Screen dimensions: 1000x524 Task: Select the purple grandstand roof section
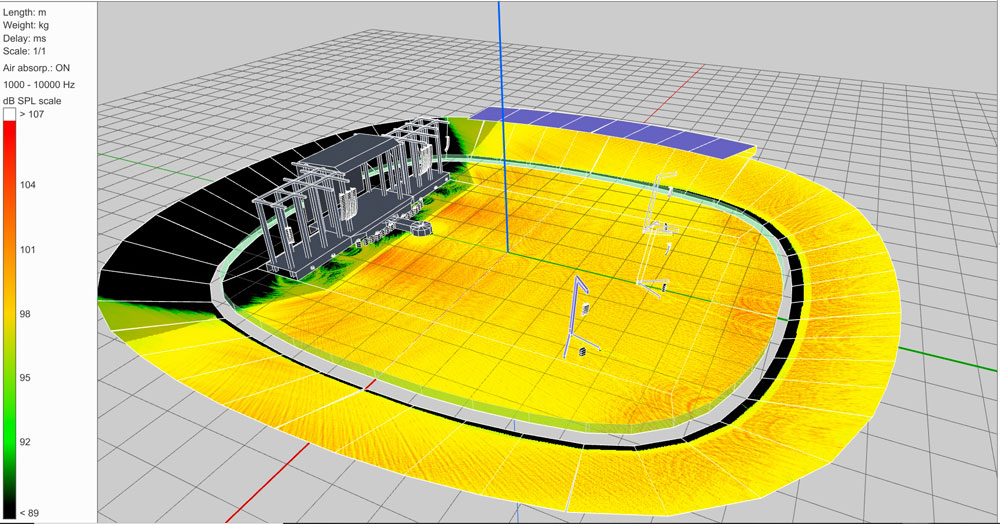[612, 132]
